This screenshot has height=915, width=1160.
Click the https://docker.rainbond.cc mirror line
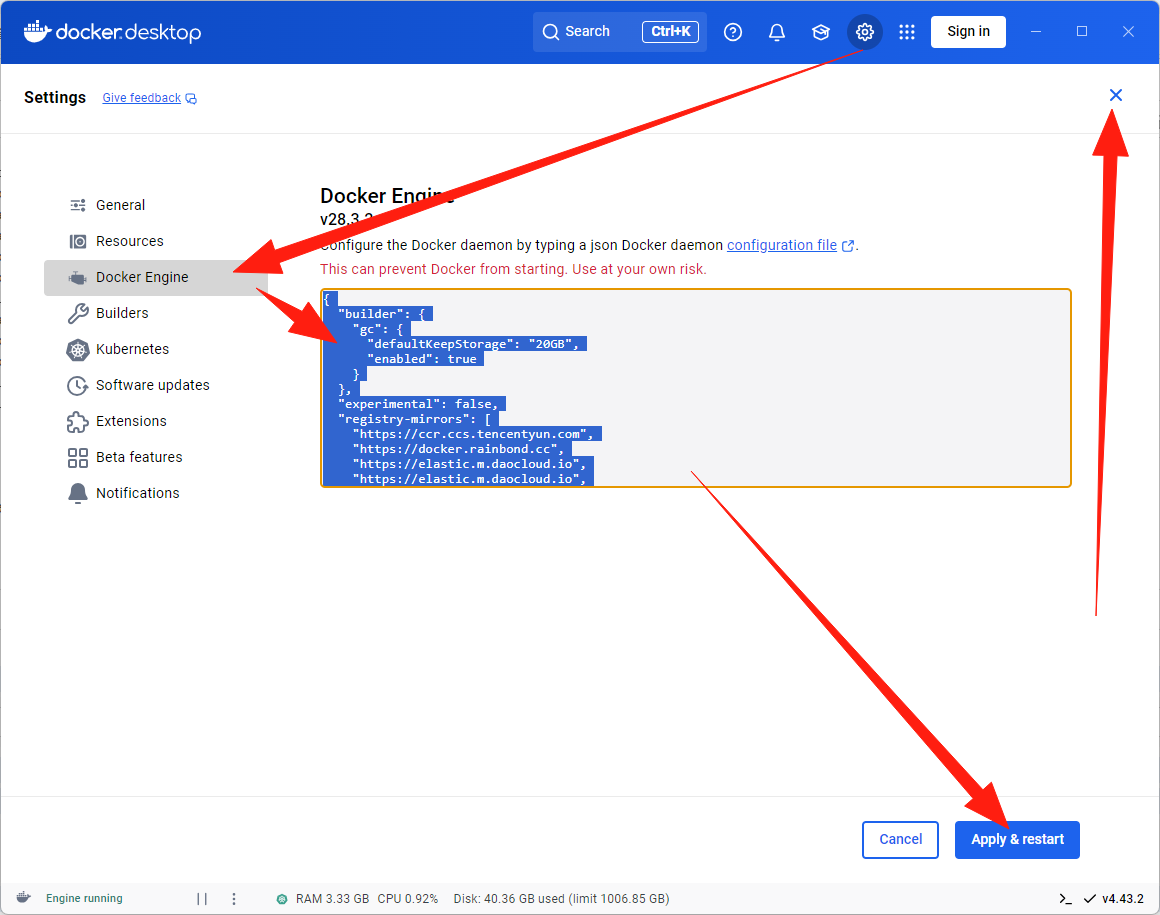459,449
